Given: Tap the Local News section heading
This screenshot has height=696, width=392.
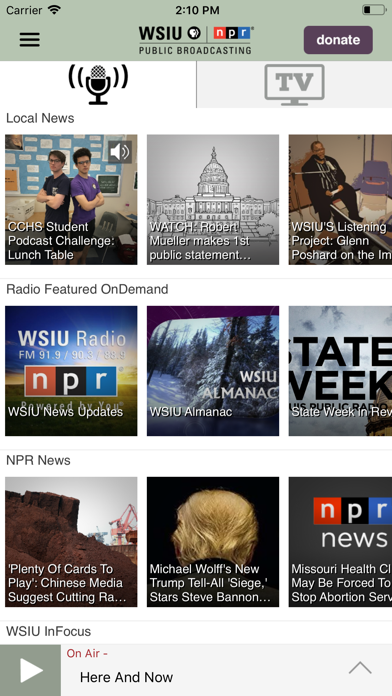Looking at the screenshot, I should click(x=40, y=118).
